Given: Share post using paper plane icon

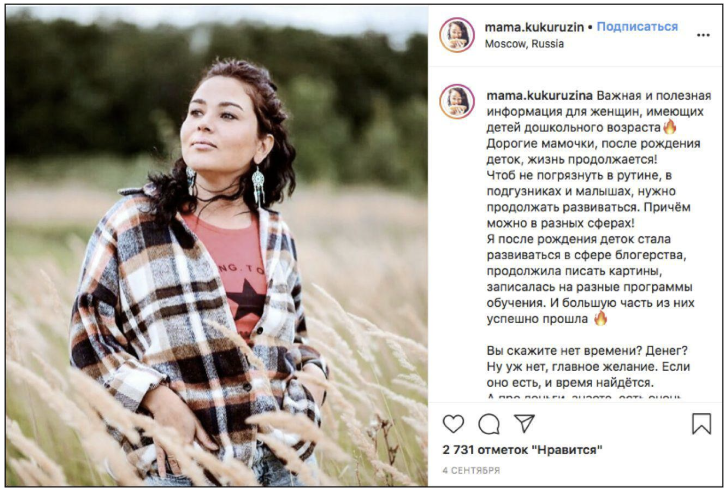Looking at the screenshot, I should click(524, 423).
